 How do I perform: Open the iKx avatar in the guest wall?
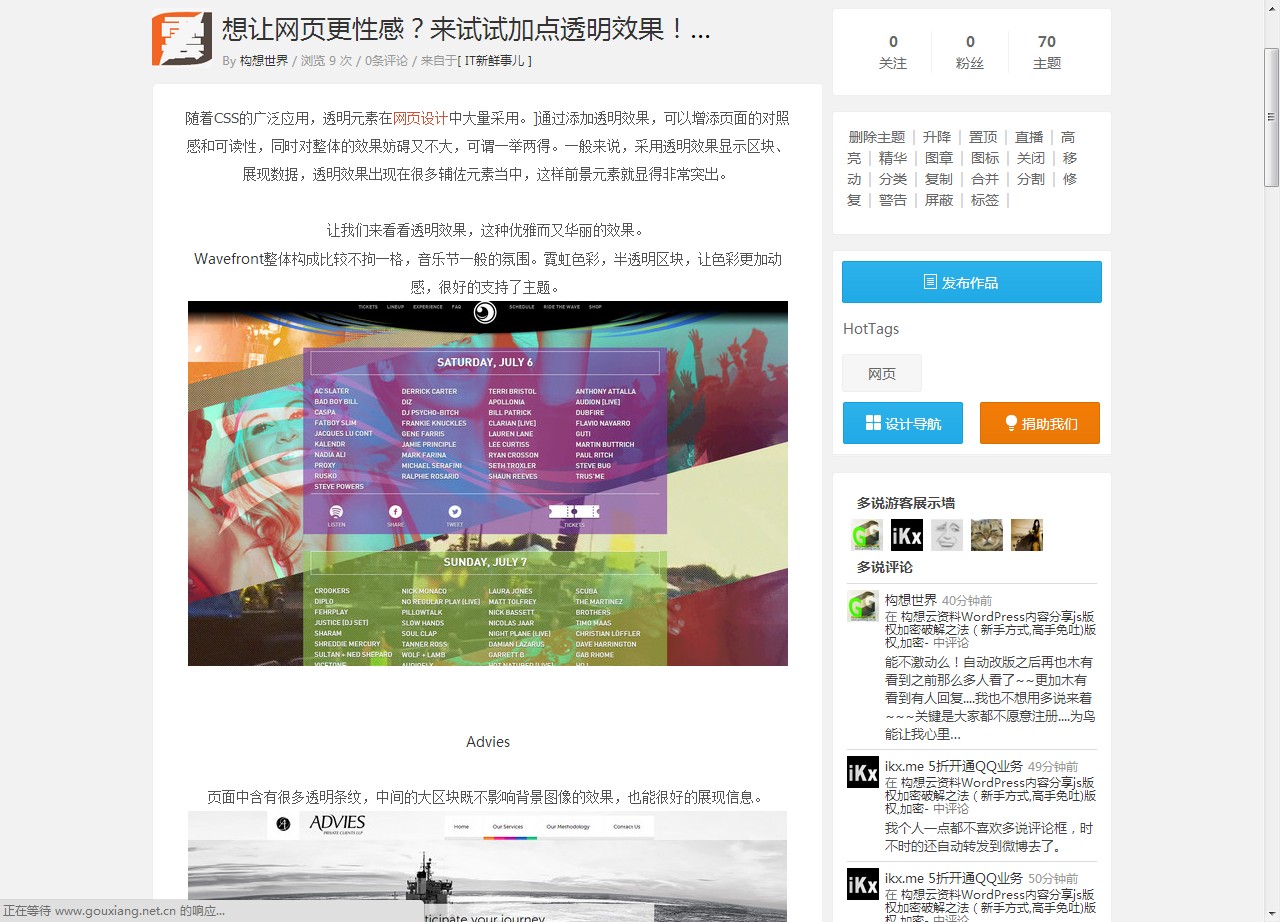tap(906, 535)
